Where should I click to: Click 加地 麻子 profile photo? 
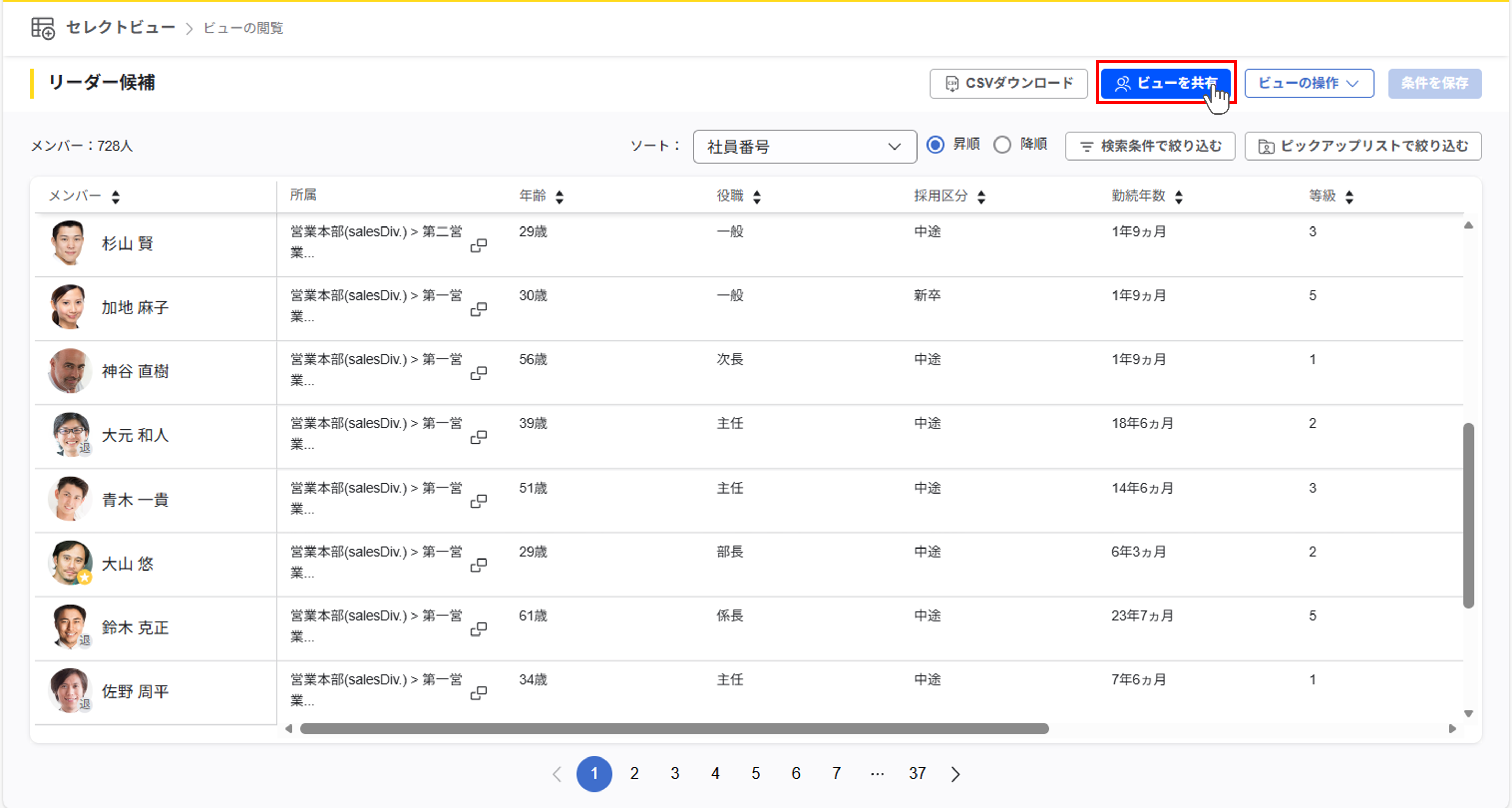tap(69, 307)
